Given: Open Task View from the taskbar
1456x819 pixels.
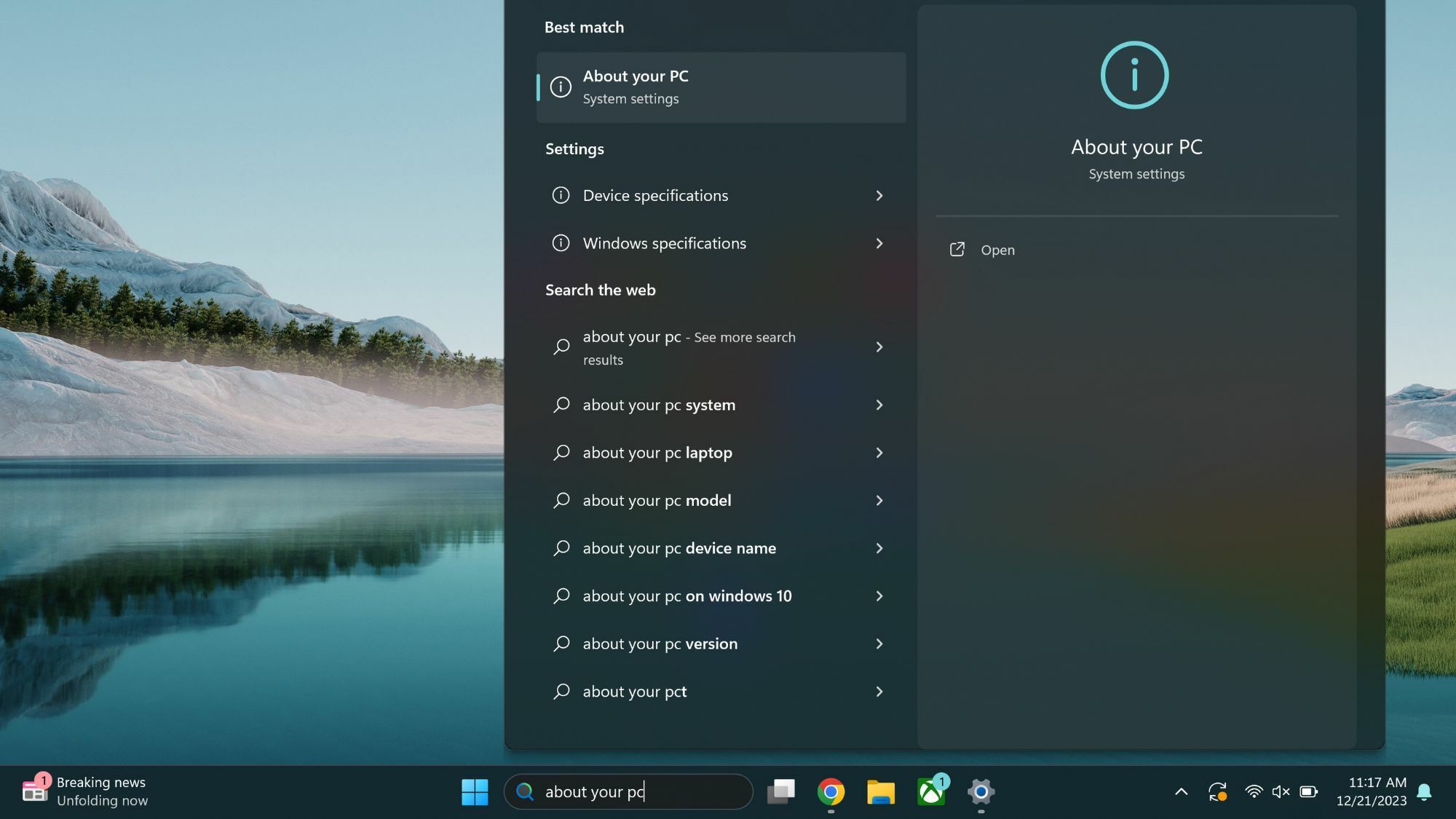Looking at the screenshot, I should (782, 791).
